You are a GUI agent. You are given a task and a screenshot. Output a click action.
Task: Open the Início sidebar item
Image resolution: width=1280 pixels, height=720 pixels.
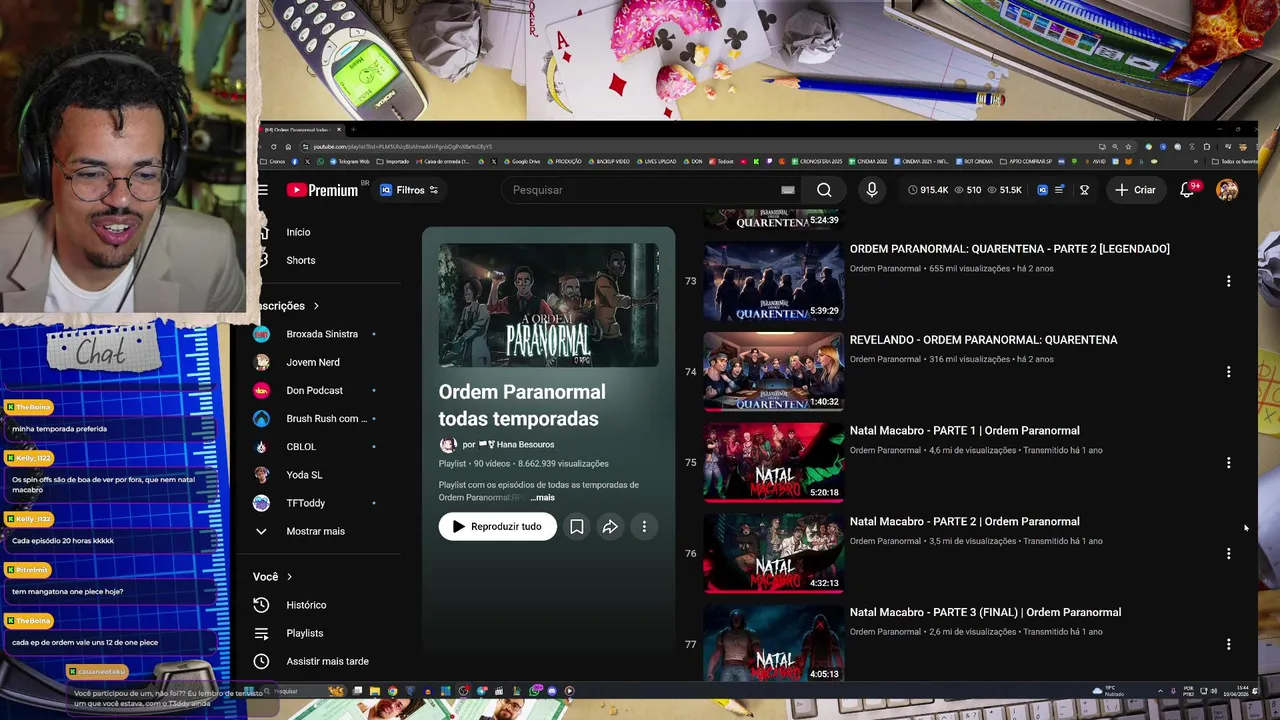[298, 232]
